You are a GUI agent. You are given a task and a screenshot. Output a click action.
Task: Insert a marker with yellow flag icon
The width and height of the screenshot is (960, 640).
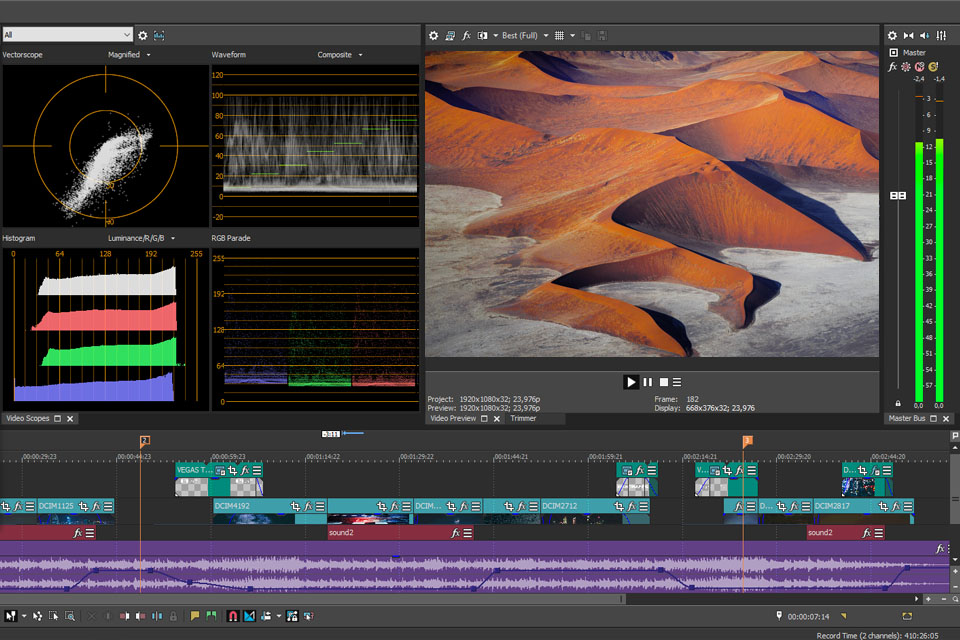[x=195, y=616]
